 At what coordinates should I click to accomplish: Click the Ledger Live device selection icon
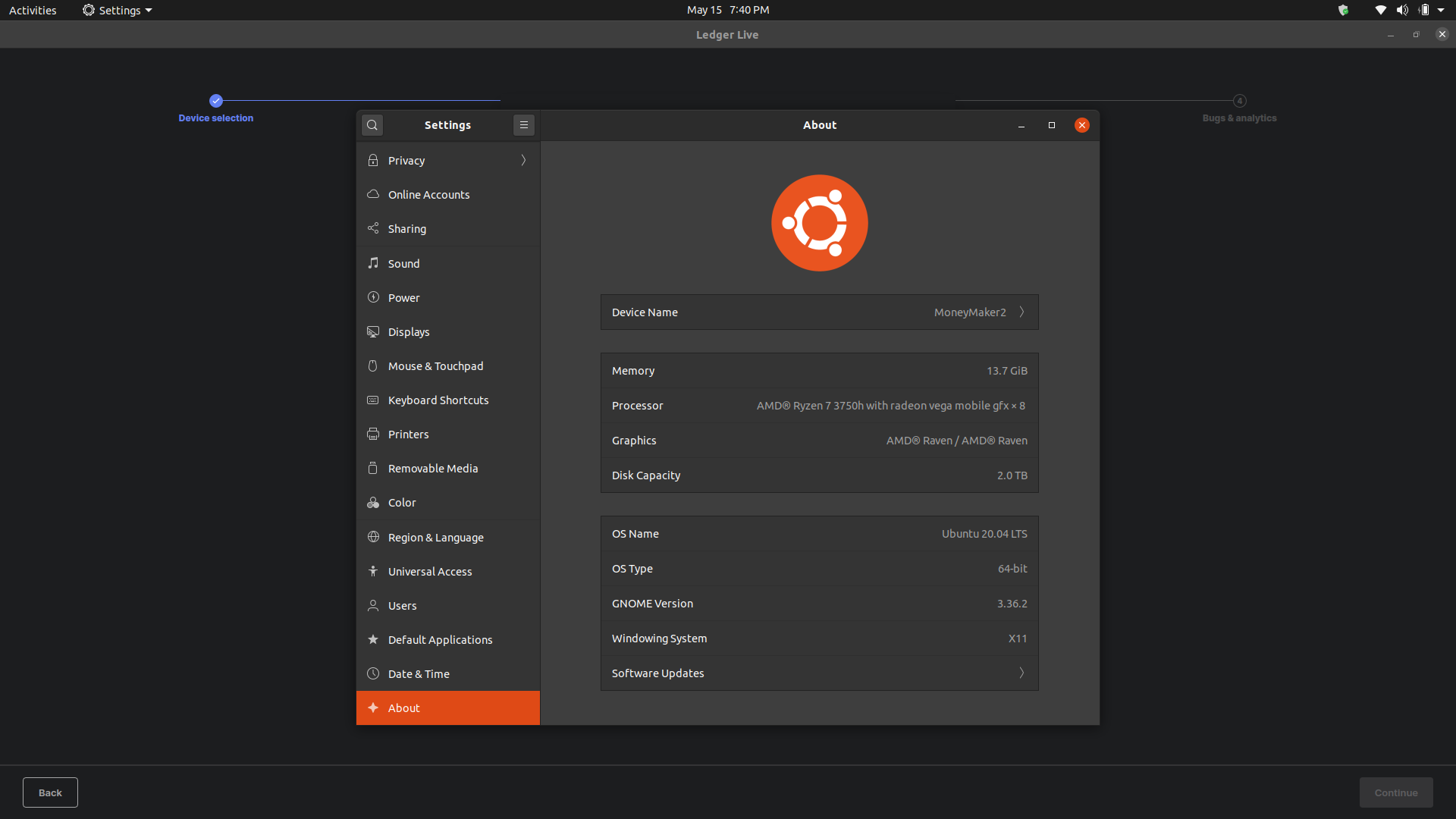pyautogui.click(x=215, y=99)
